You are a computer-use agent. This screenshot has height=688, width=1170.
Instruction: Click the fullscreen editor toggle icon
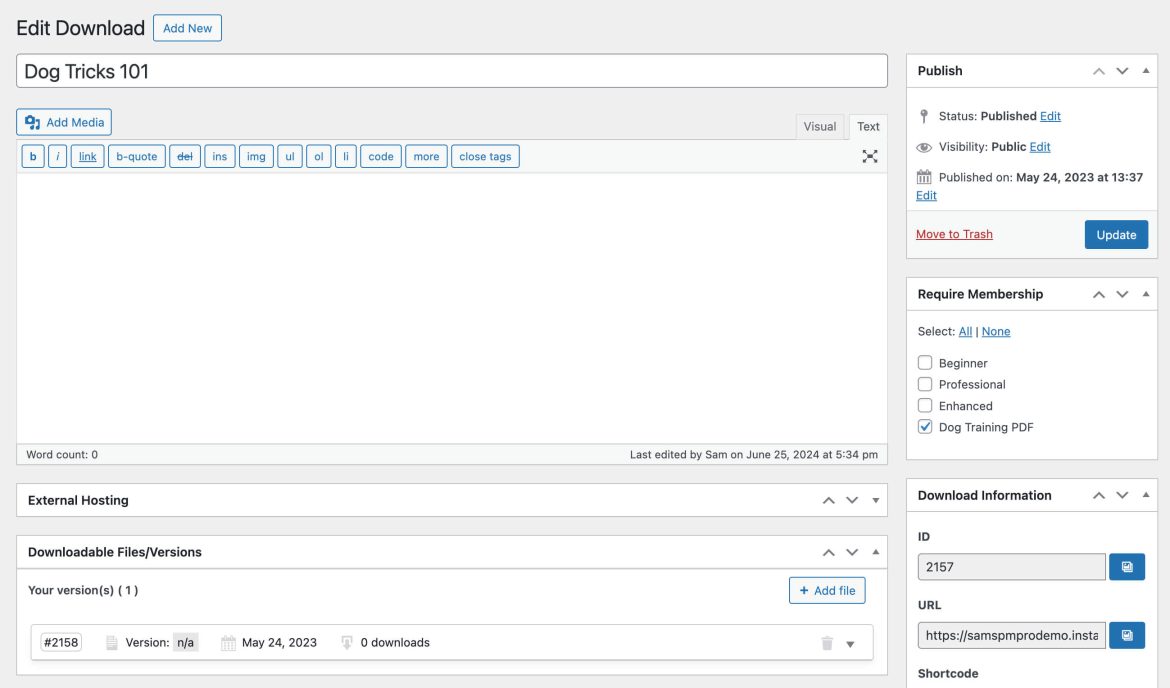pyautogui.click(x=870, y=156)
